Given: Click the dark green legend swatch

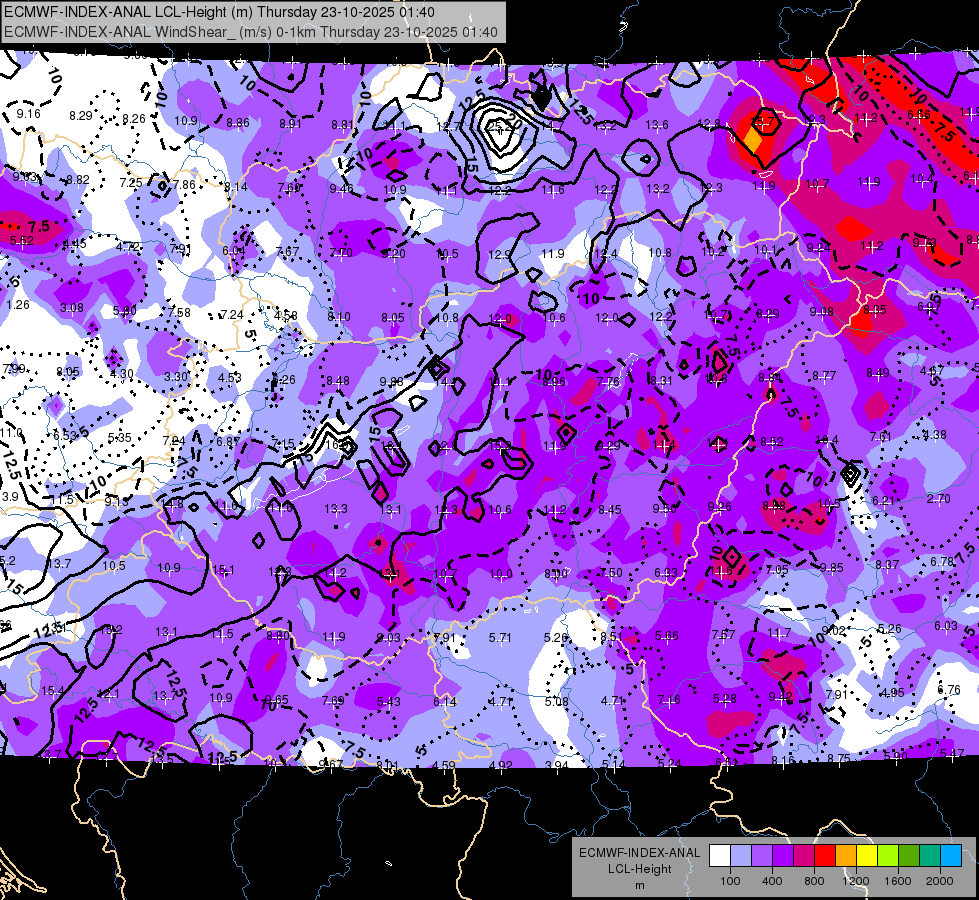Looking at the screenshot, I should click(909, 856).
